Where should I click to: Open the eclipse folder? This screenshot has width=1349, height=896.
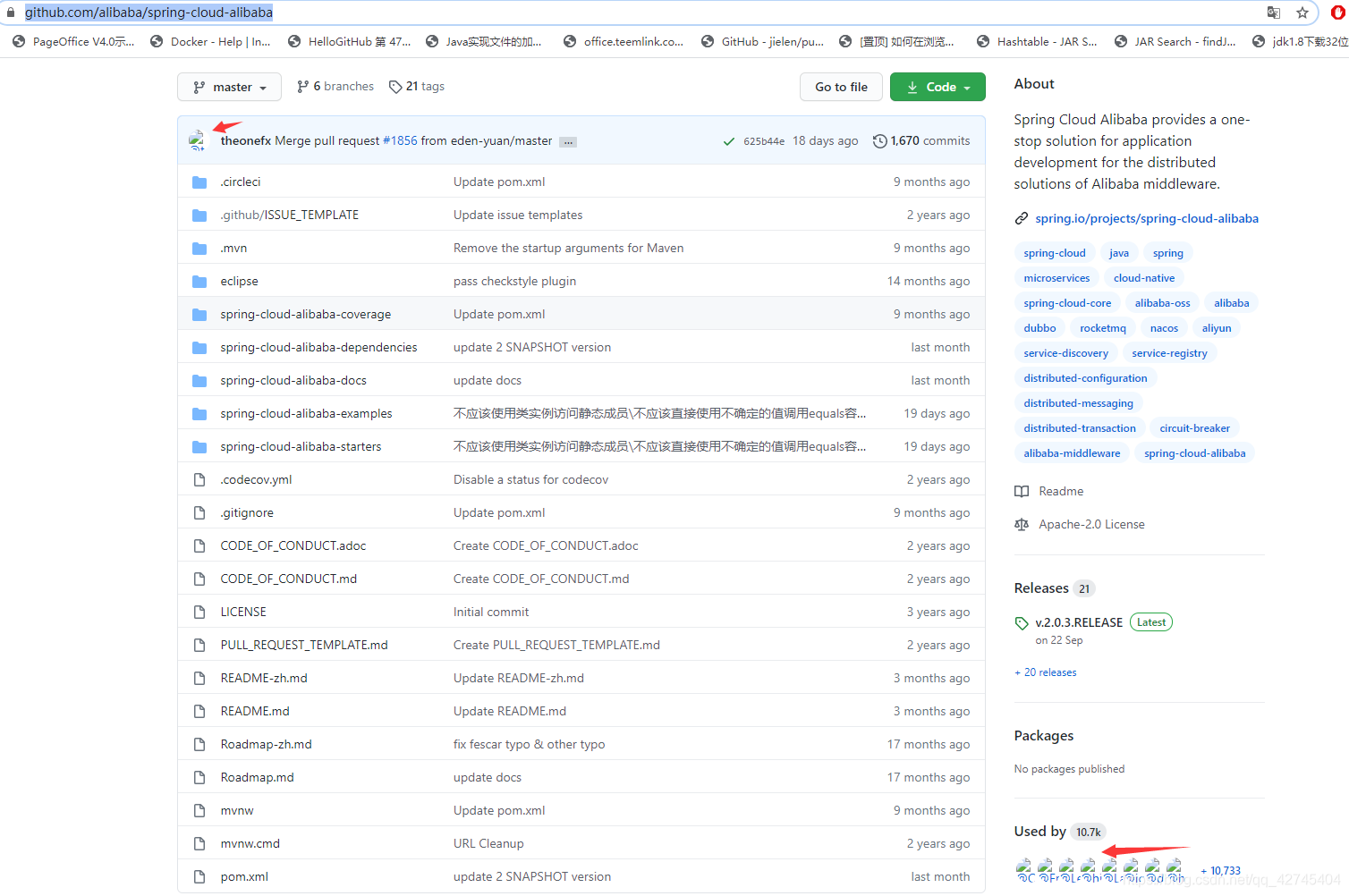pos(240,281)
